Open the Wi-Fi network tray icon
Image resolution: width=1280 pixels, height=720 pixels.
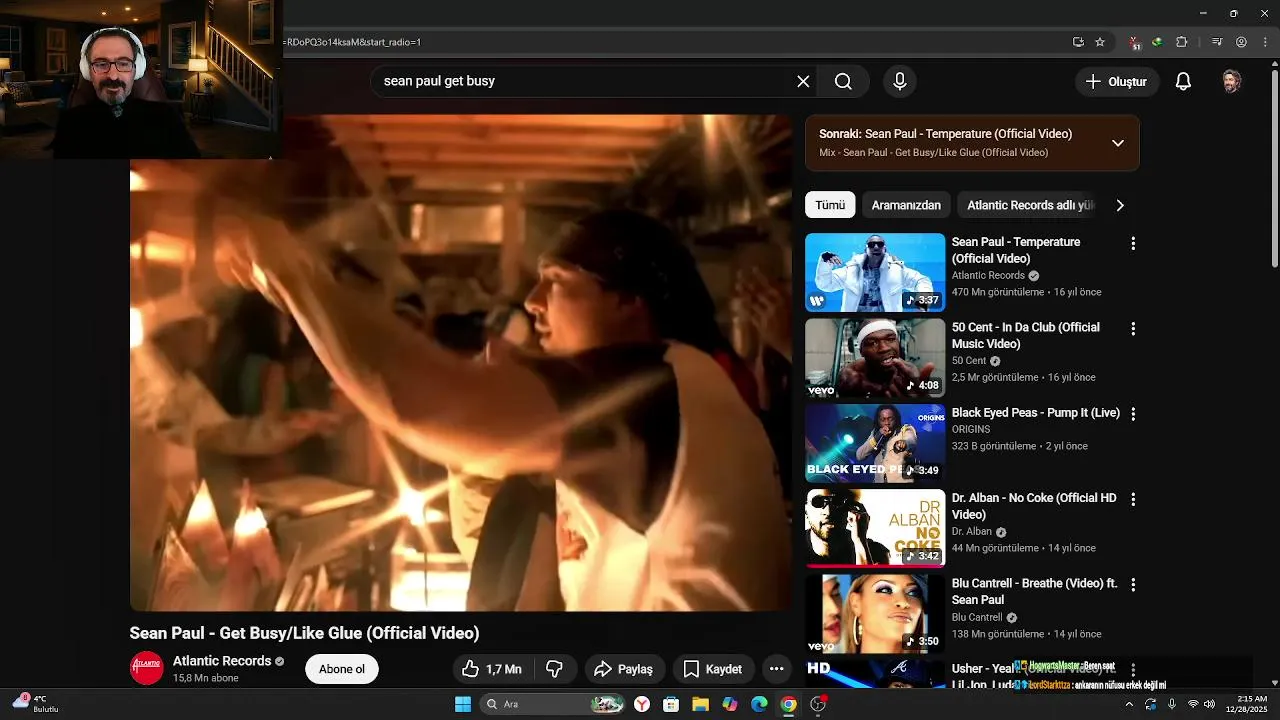click(x=1193, y=704)
